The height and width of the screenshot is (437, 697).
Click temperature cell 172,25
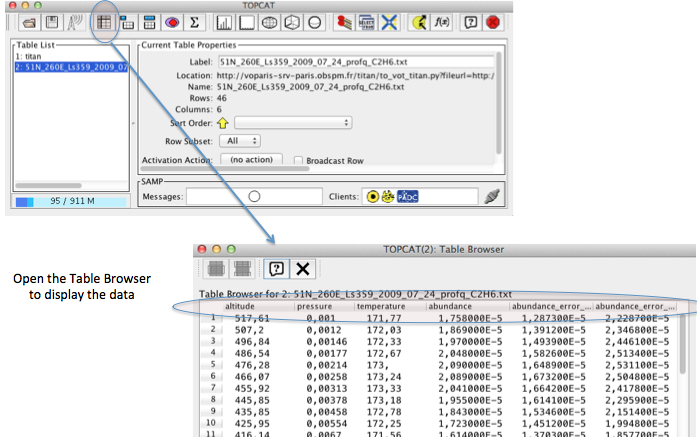(384, 424)
